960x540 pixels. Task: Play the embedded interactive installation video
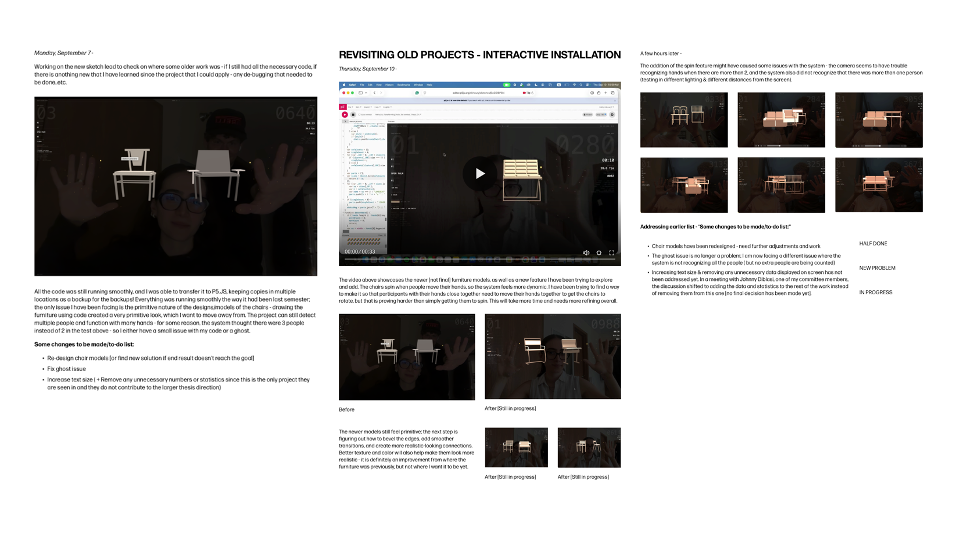pyautogui.click(x=480, y=173)
